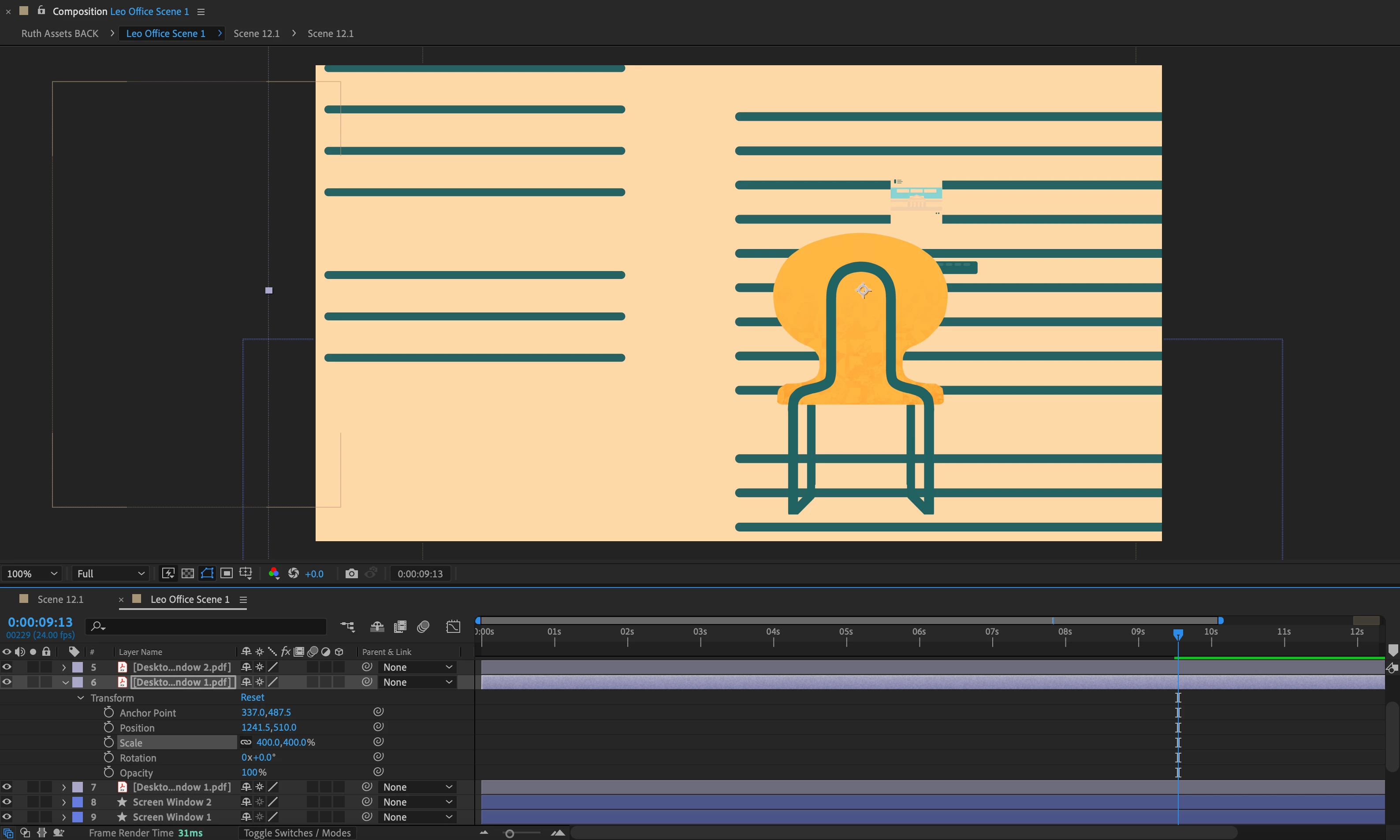Click Ruth Assets BACK in breadcrumb

pos(60,33)
